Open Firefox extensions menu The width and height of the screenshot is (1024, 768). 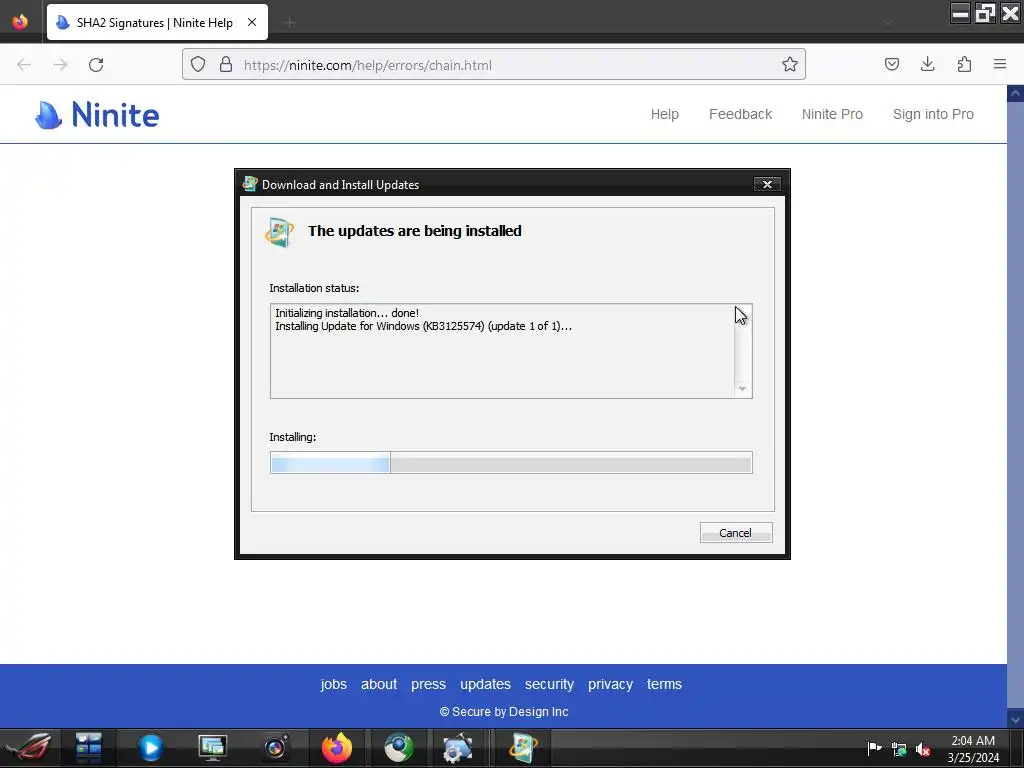click(964, 65)
